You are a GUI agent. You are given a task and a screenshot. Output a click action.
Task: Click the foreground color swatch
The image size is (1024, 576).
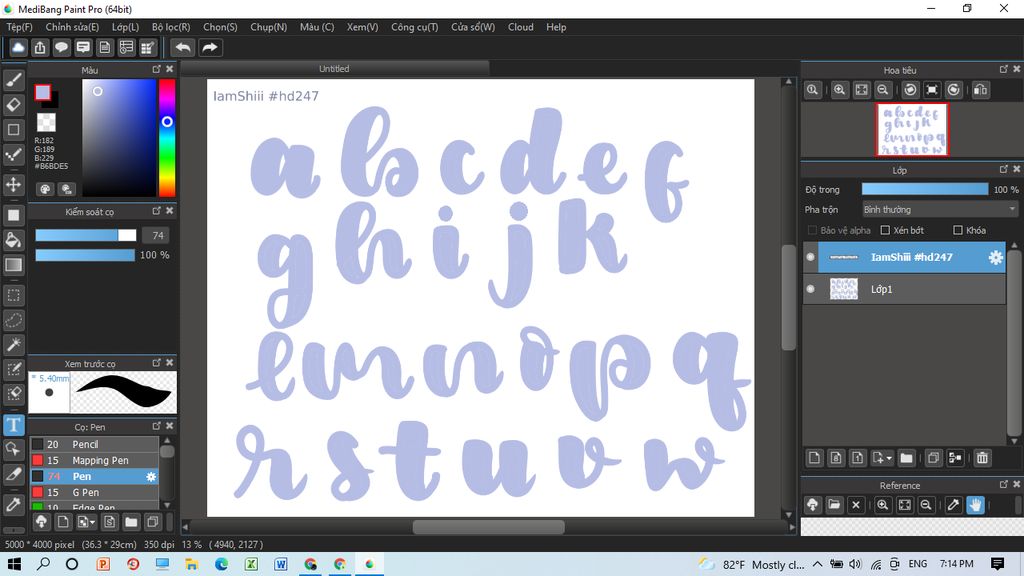pyautogui.click(x=43, y=92)
